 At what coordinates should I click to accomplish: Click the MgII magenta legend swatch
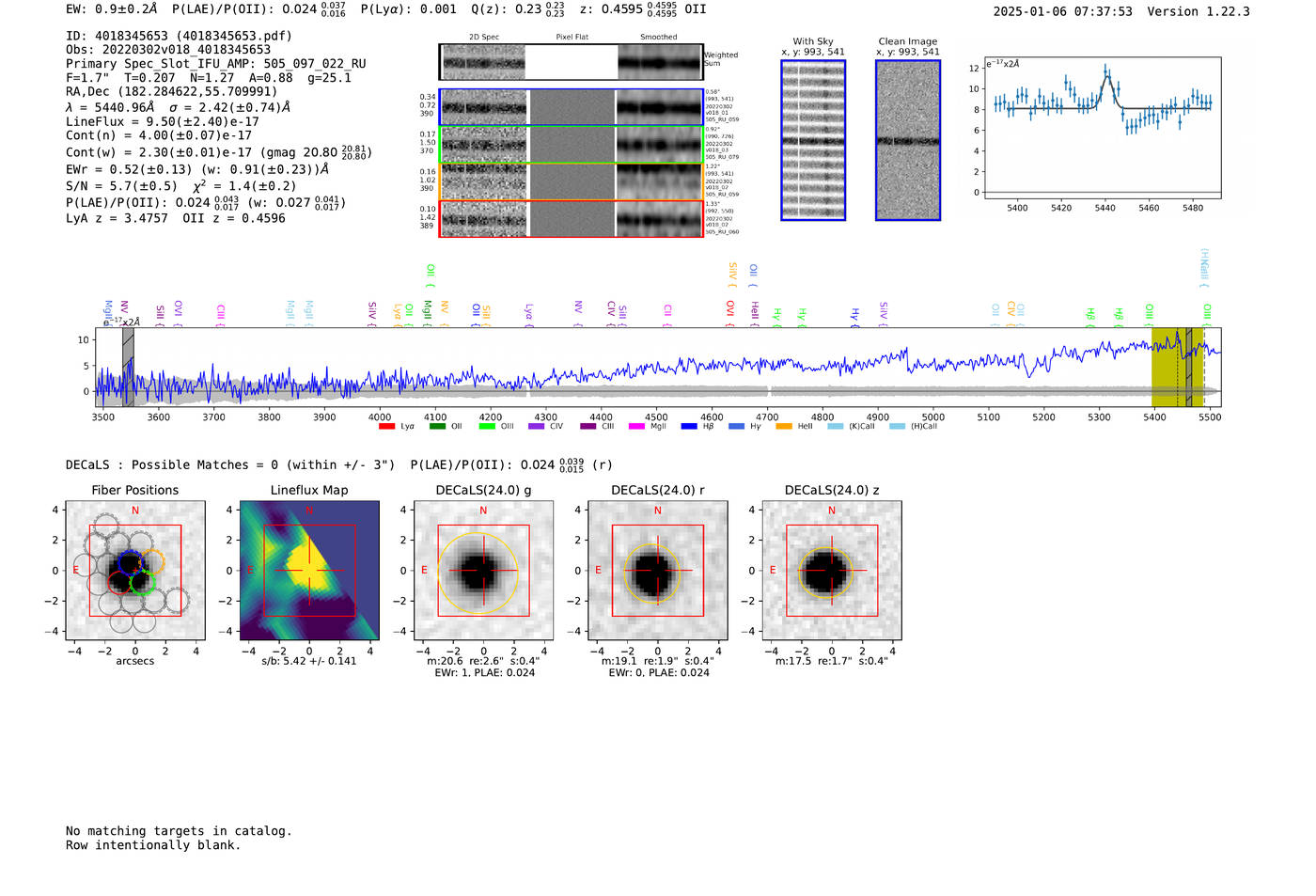pyautogui.click(x=637, y=427)
